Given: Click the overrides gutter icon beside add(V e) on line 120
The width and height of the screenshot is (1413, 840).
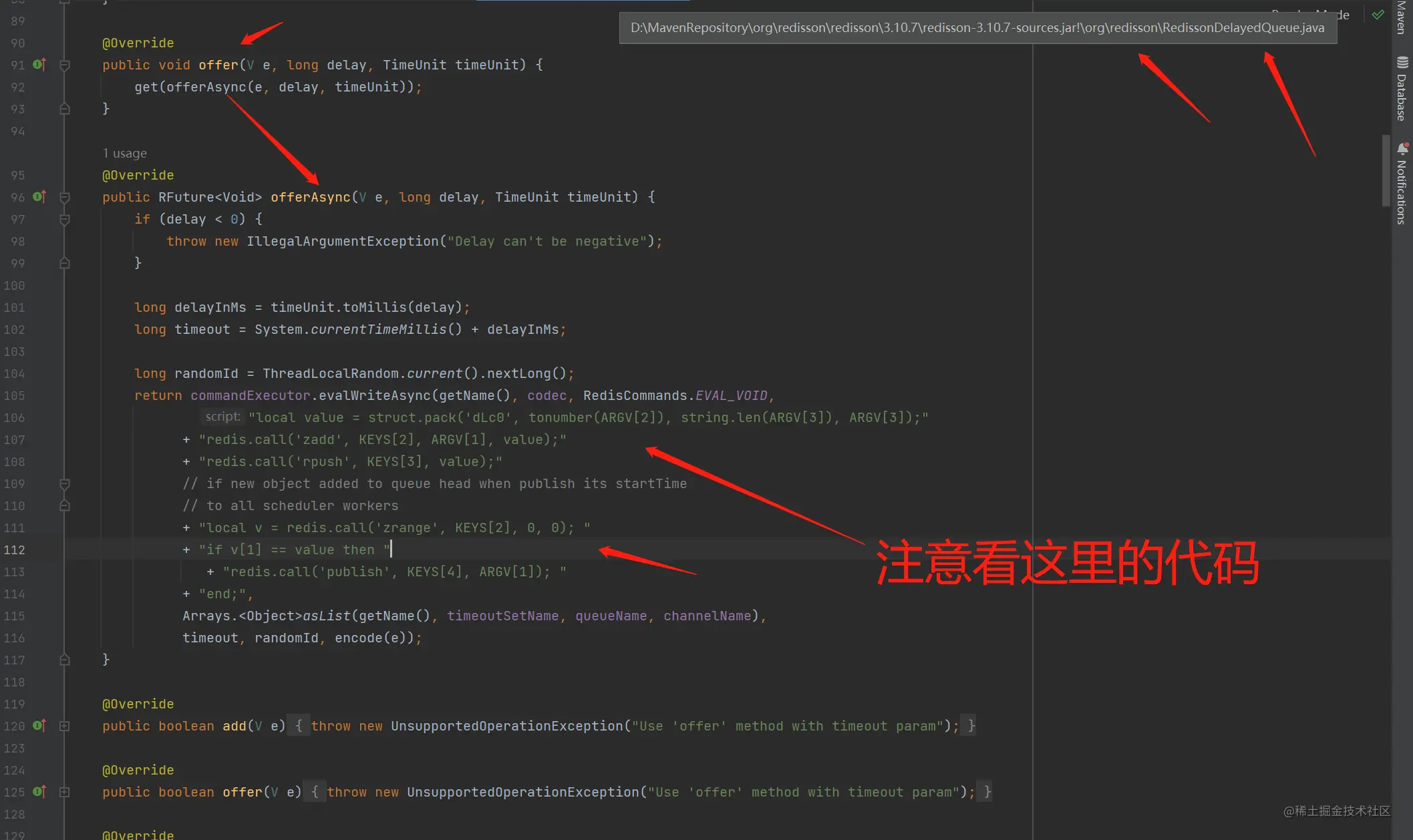Looking at the screenshot, I should (x=39, y=726).
